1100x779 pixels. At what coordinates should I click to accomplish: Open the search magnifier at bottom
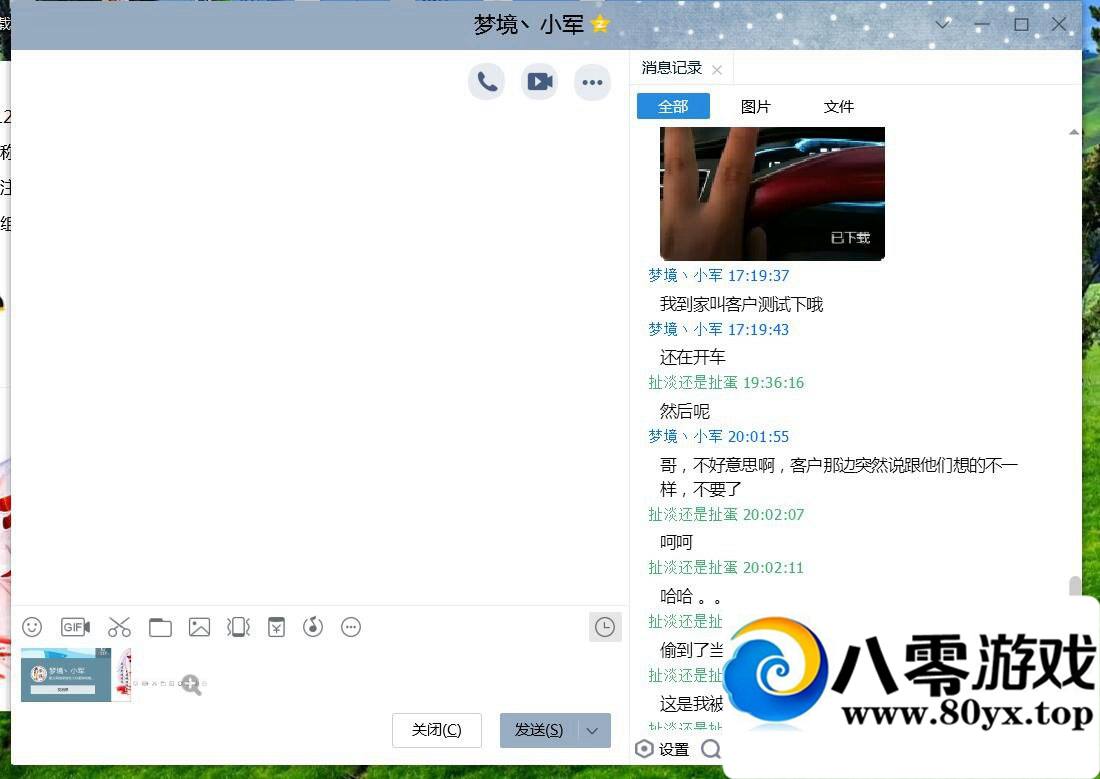click(710, 748)
